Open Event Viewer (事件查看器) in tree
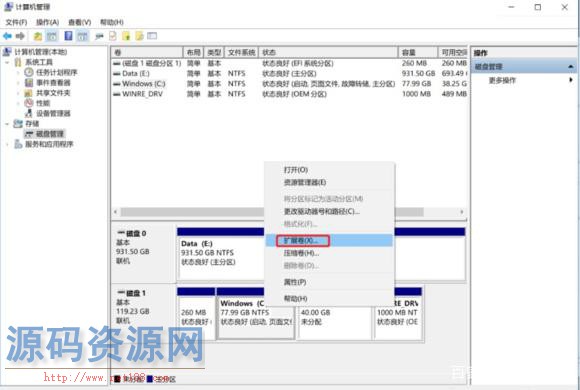The height and width of the screenshot is (390, 580). [53, 83]
